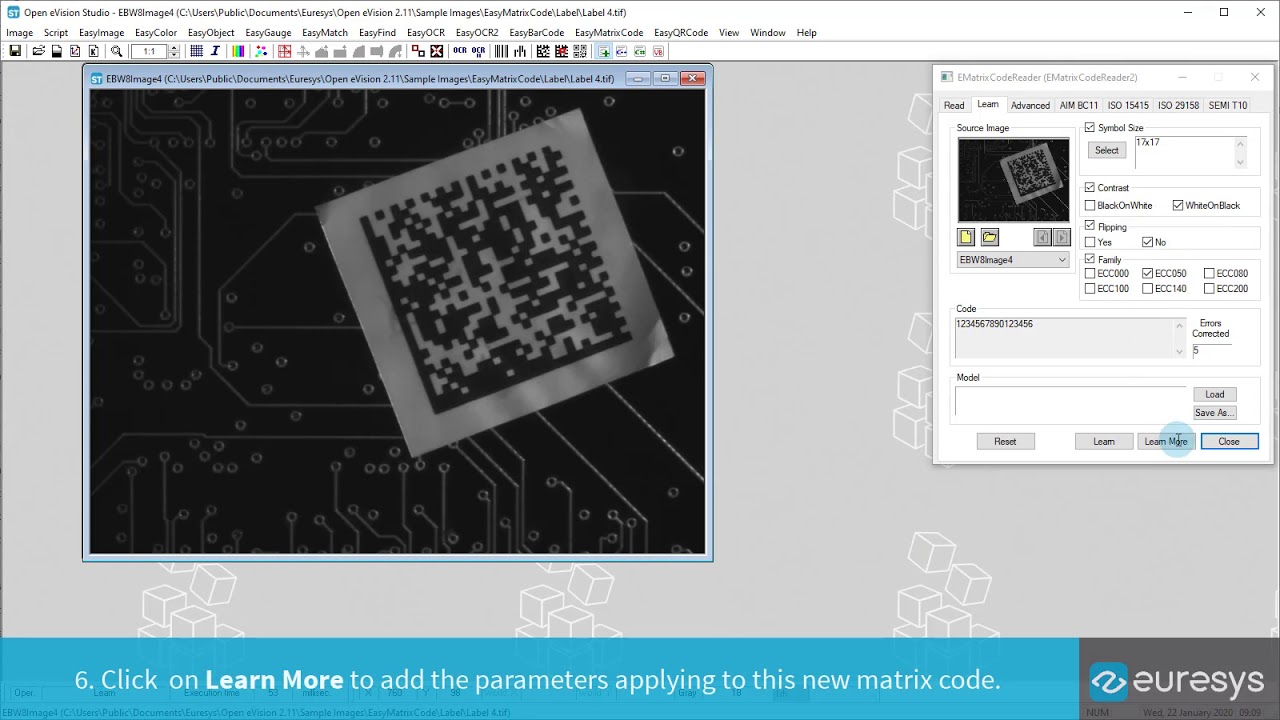The image size is (1280, 720).
Task: Switch to the Read tab
Action: tap(954, 105)
